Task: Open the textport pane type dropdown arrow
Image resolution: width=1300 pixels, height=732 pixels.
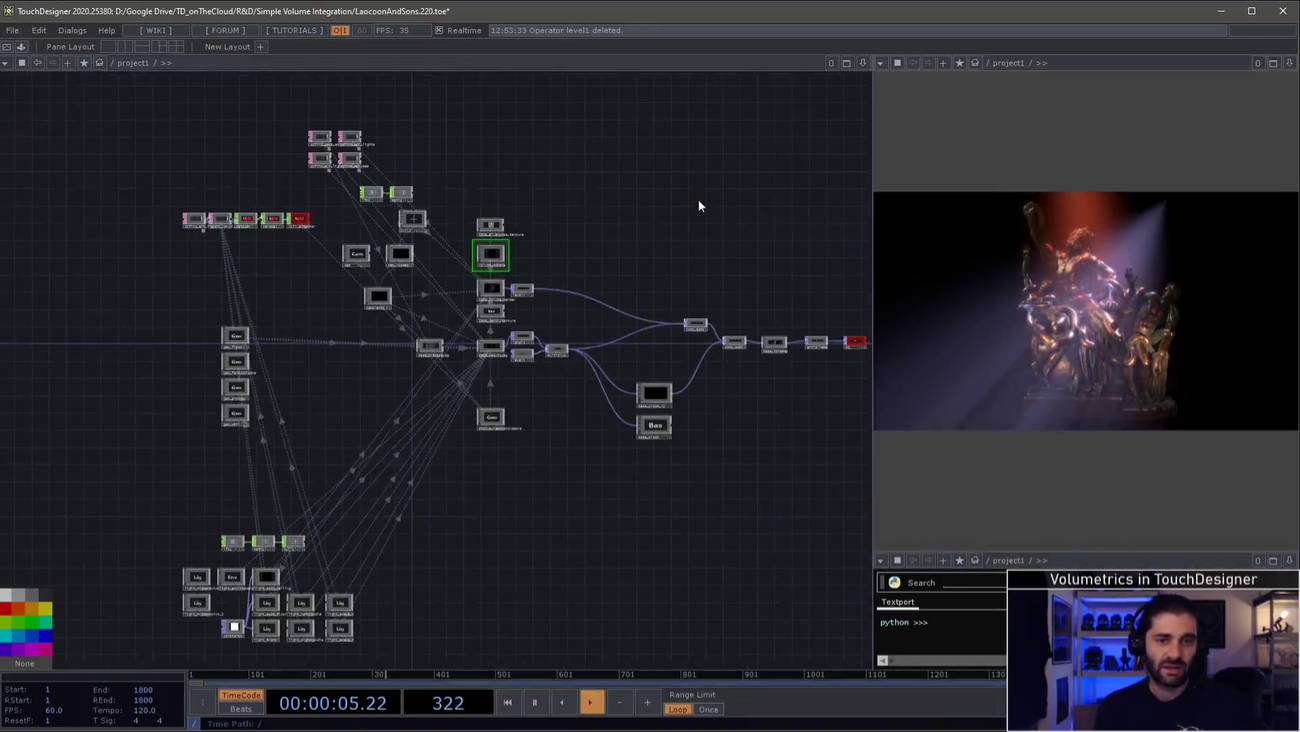Action: point(880,560)
